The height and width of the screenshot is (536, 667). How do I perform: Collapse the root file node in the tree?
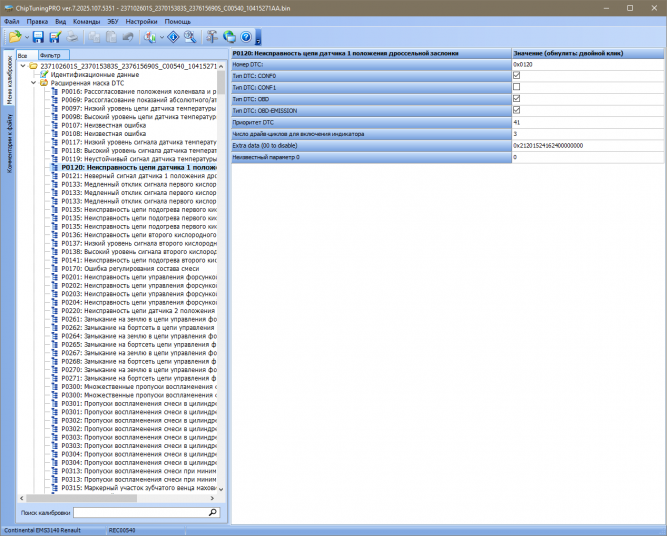tap(23, 66)
